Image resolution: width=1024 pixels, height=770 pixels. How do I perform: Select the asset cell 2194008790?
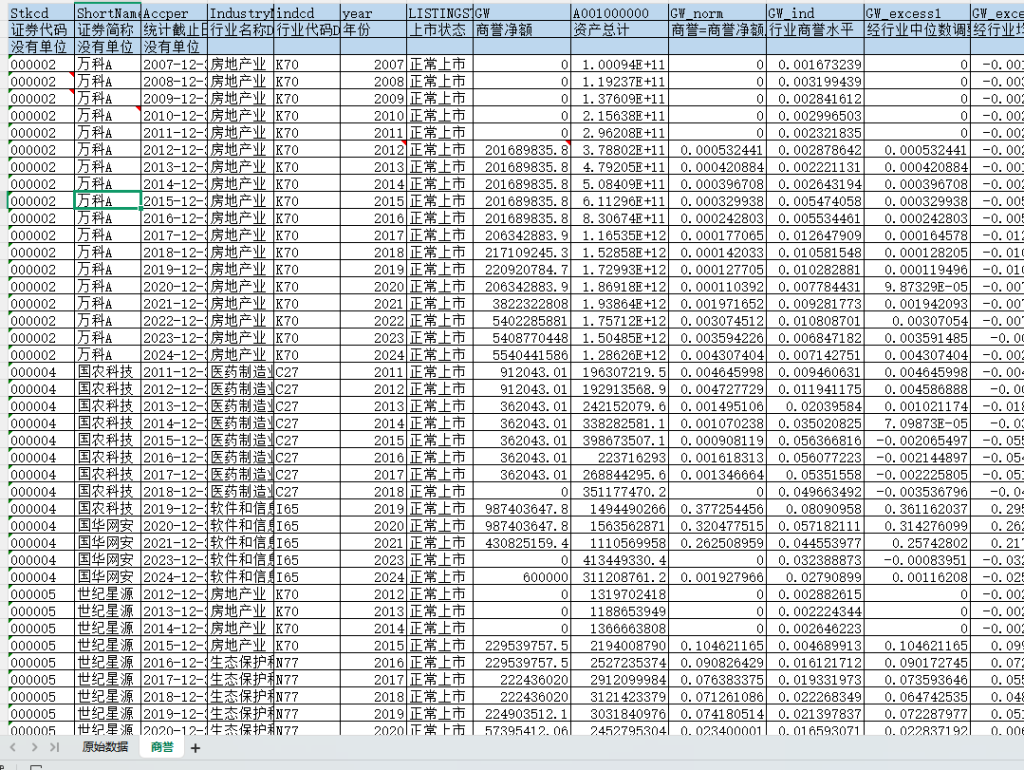[x=620, y=645]
